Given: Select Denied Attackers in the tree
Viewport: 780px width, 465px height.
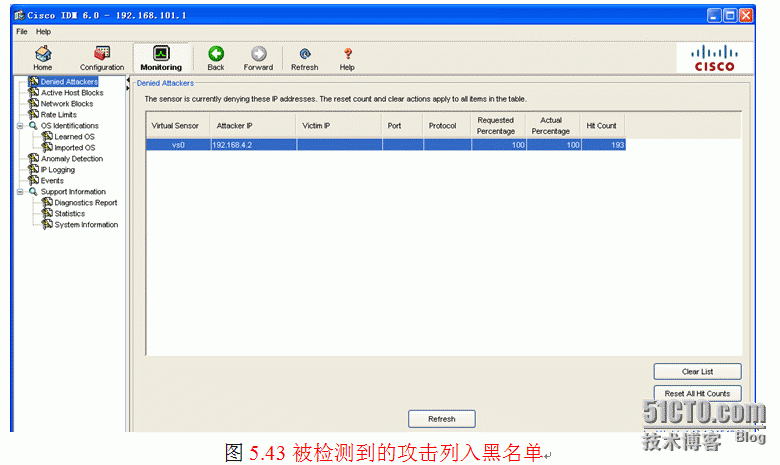Looking at the screenshot, I should pyautogui.click(x=69, y=82).
